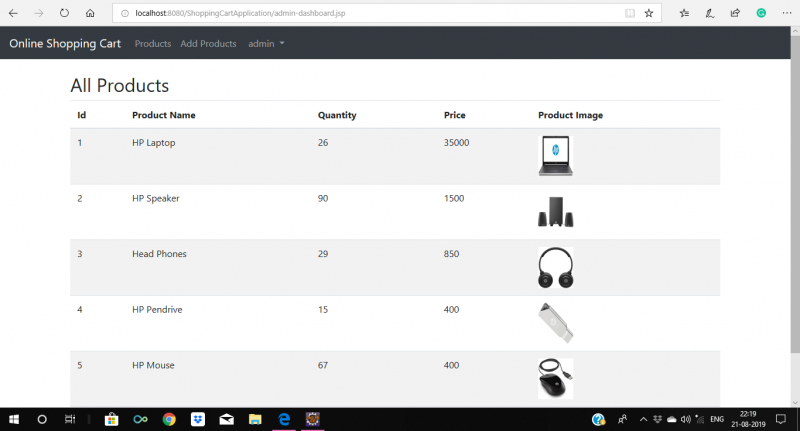The image size is (800, 431).
Task: Share this page using the share icon
Action: tap(735, 13)
